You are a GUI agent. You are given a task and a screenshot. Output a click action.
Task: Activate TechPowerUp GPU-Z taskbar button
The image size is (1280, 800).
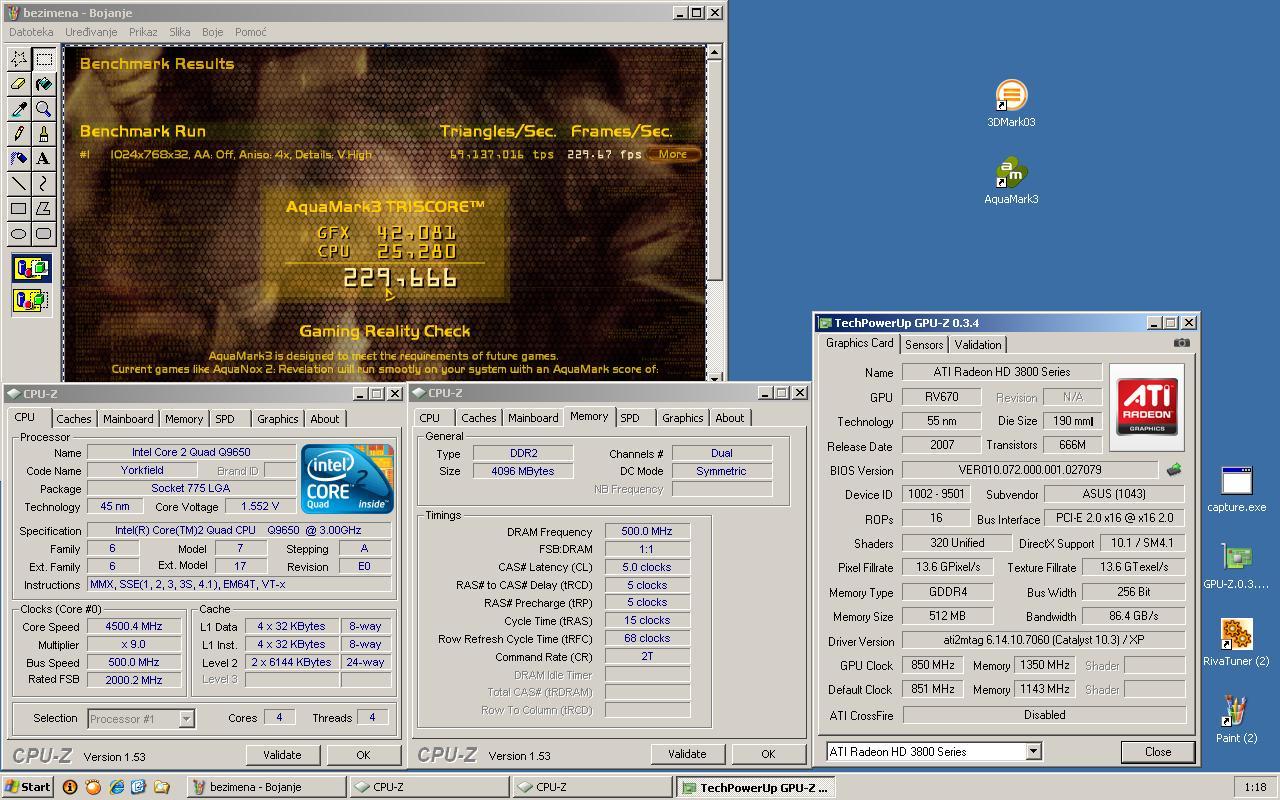coord(754,787)
